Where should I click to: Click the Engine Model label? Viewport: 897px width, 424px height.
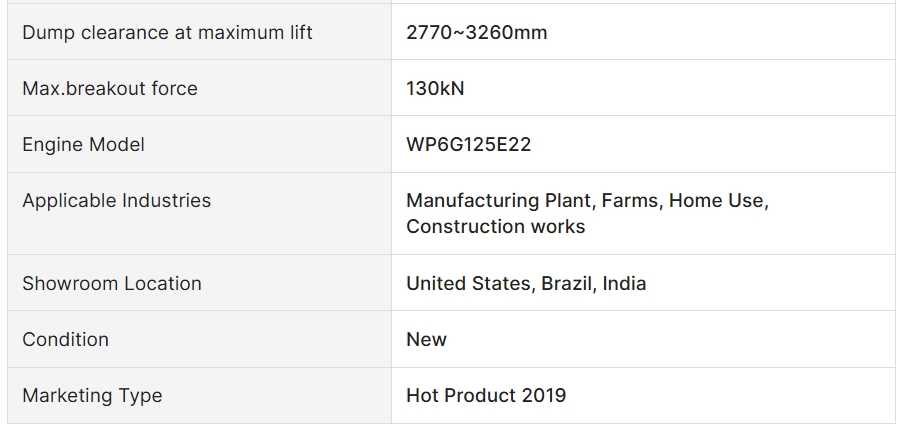pyautogui.click(x=84, y=144)
